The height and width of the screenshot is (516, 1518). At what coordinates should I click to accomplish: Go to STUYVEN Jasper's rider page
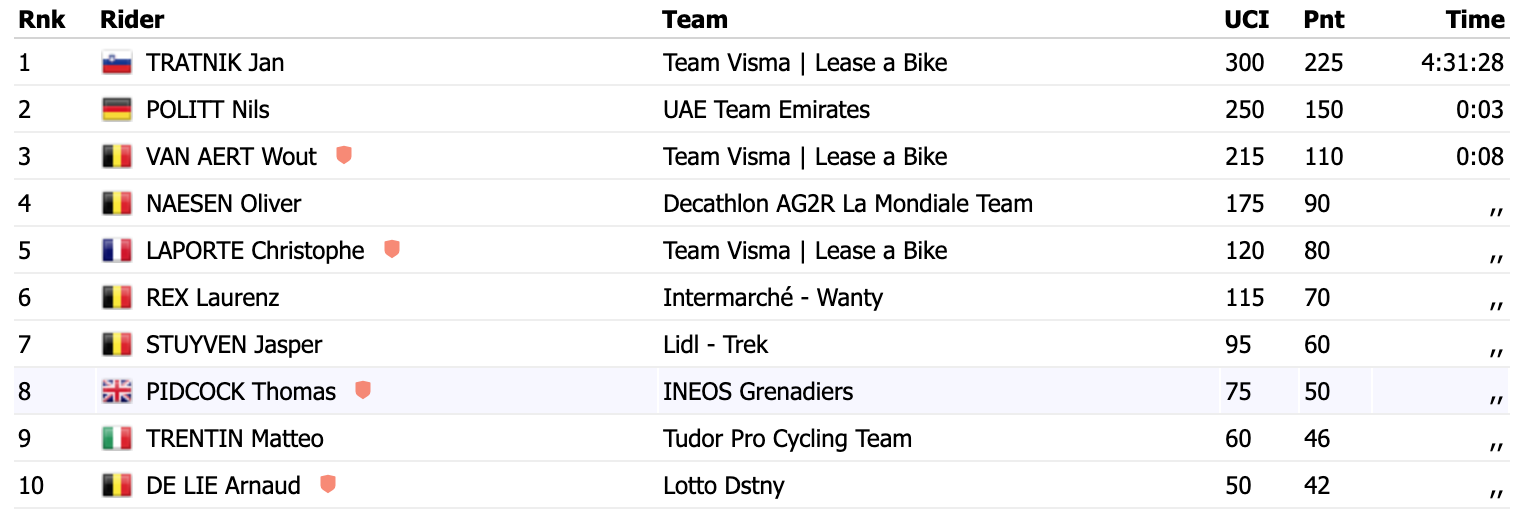[x=234, y=345]
